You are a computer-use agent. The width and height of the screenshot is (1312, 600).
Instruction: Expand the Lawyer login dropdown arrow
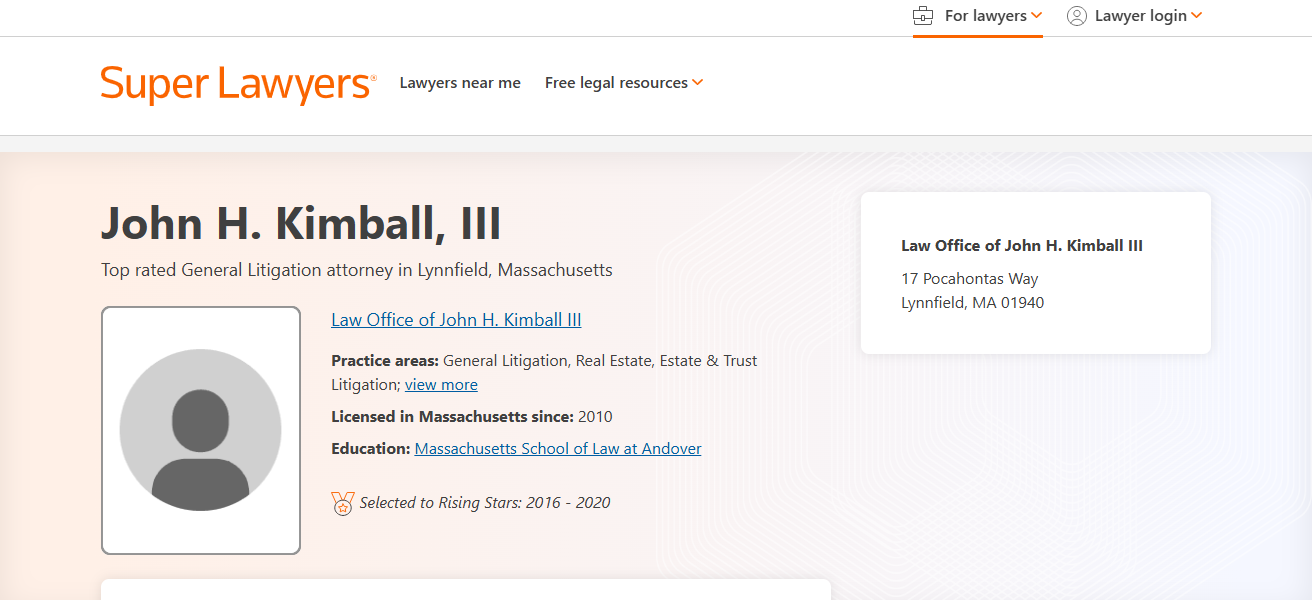[x=1197, y=16]
